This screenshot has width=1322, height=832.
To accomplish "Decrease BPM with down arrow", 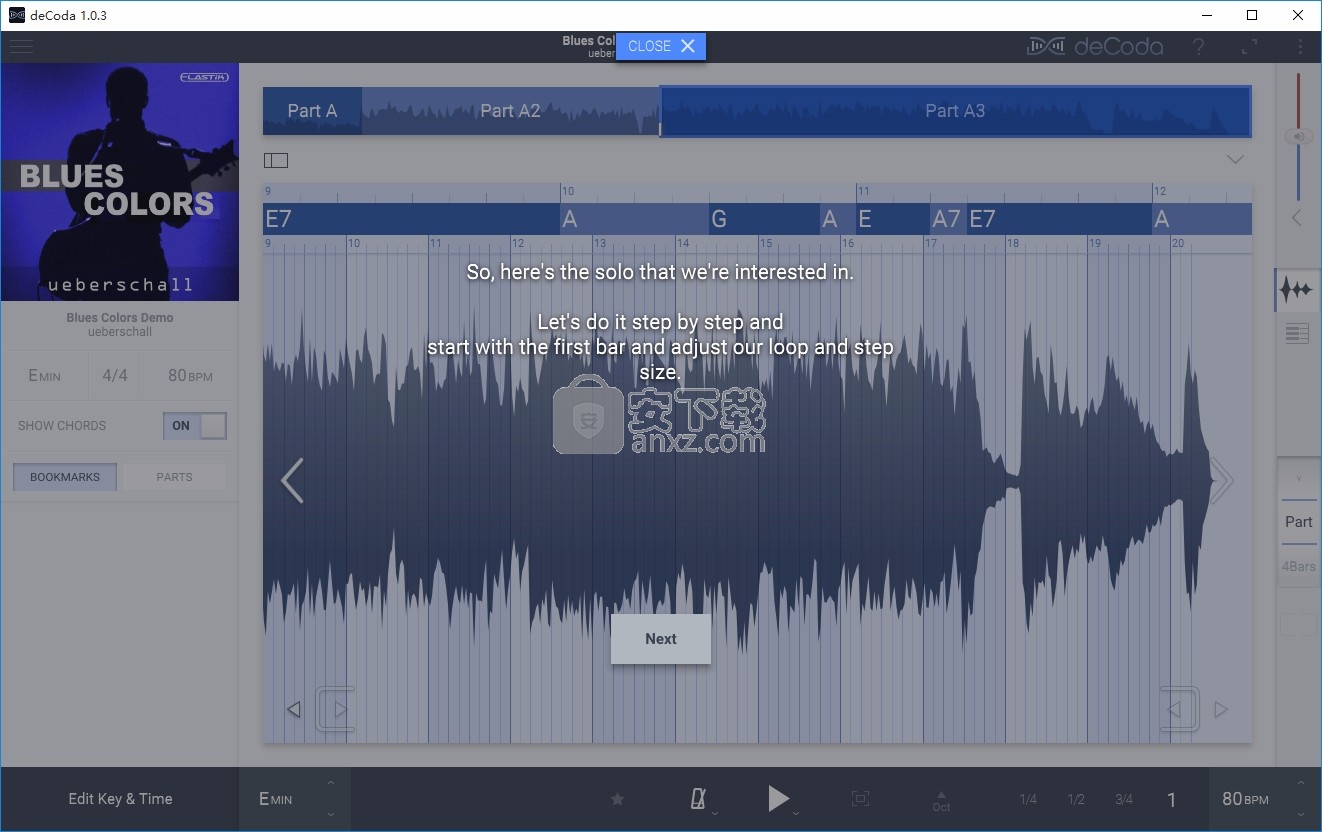I will coord(1300,815).
